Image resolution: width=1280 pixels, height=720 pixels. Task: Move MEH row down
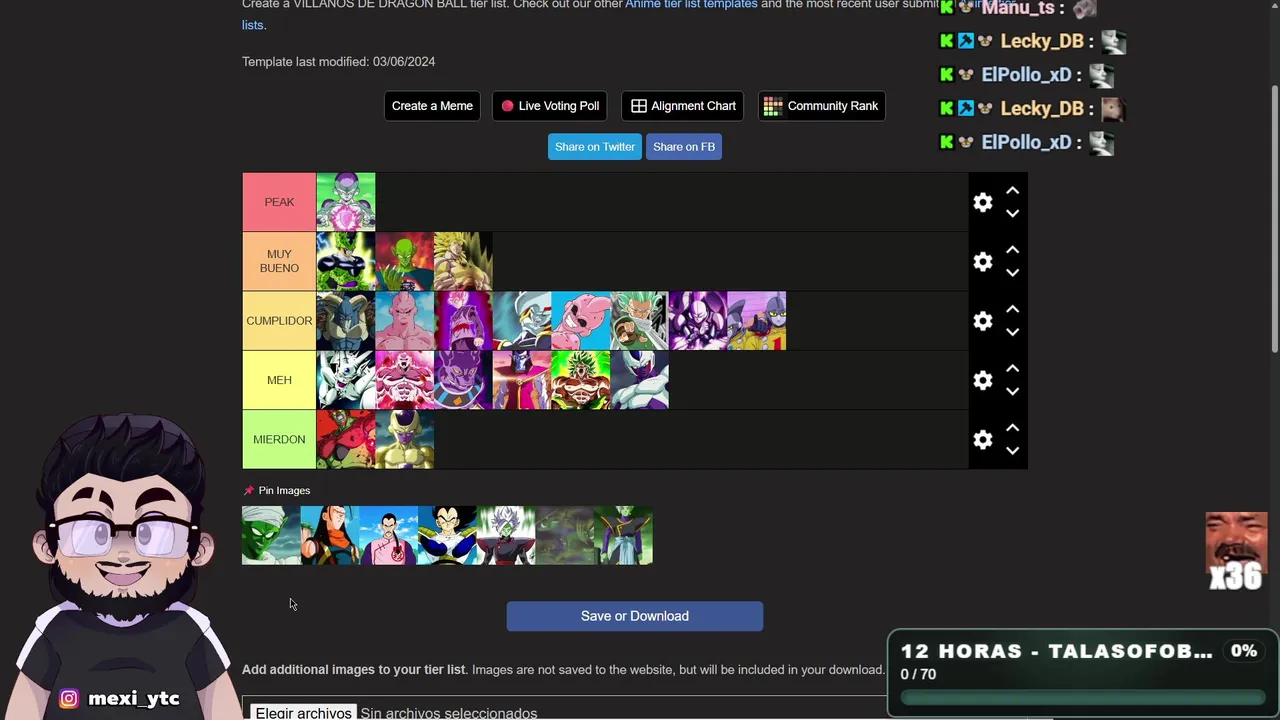(x=1012, y=391)
